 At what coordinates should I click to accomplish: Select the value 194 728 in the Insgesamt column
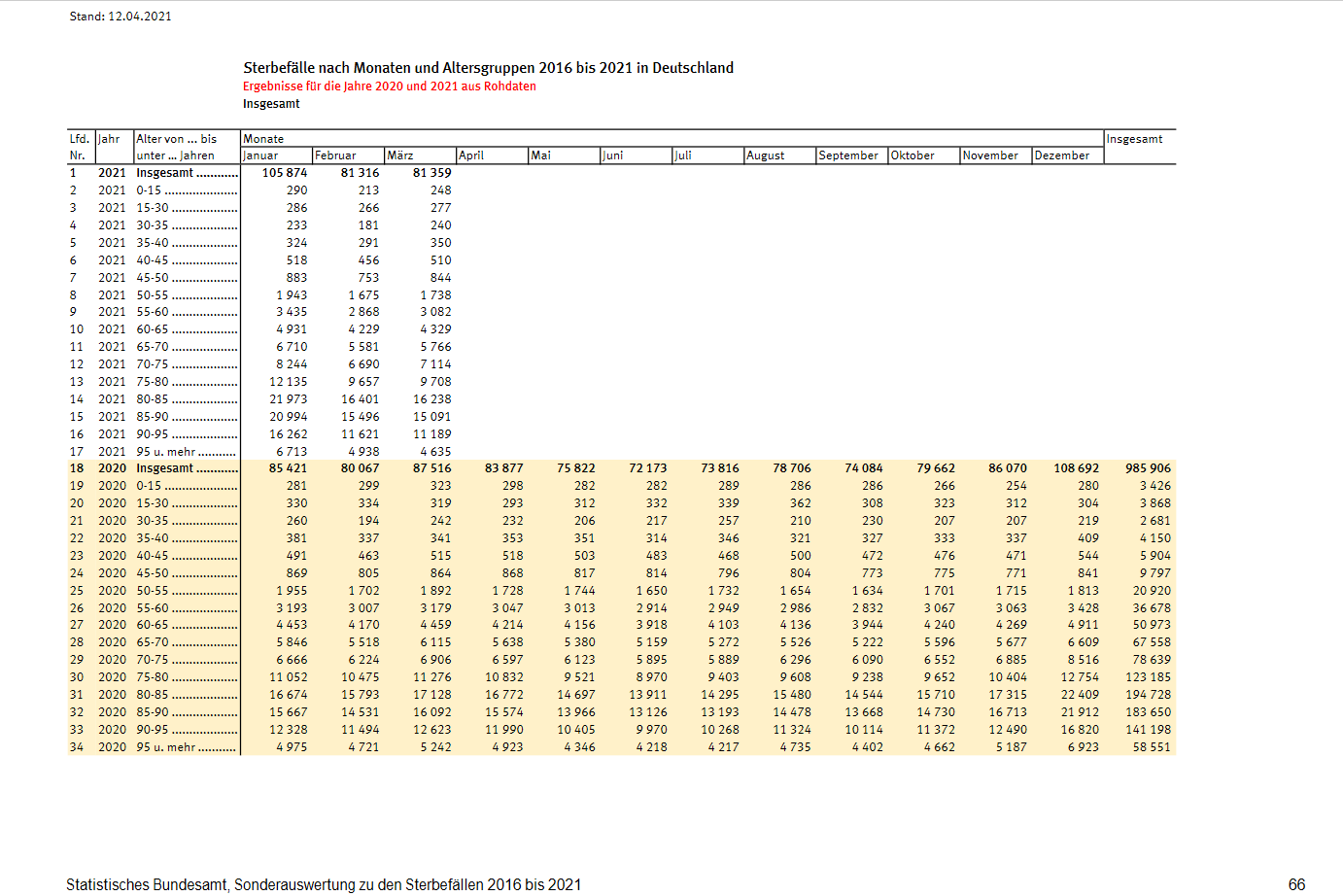coord(1148,695)
